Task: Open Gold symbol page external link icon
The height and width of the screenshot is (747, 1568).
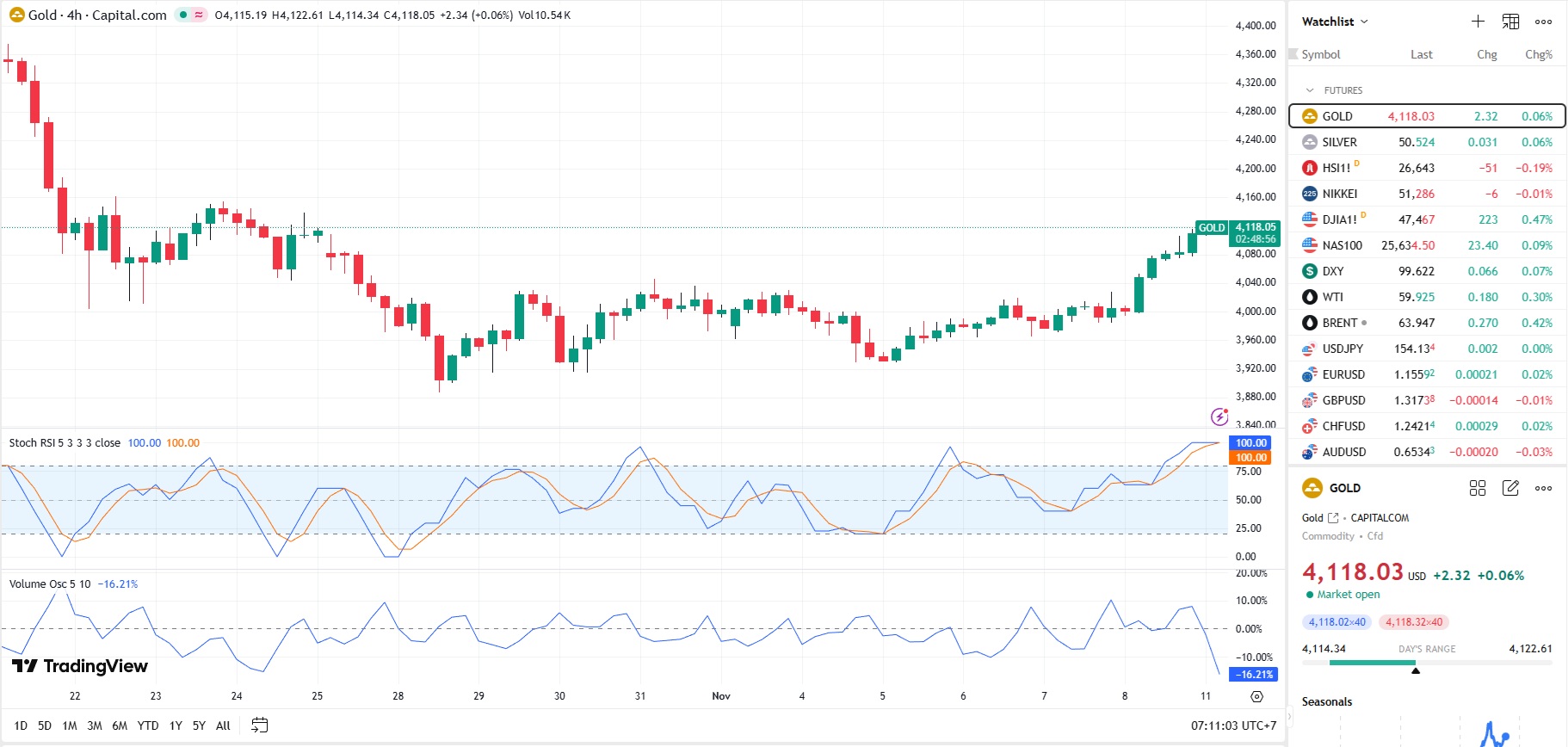Action: 1333,518
